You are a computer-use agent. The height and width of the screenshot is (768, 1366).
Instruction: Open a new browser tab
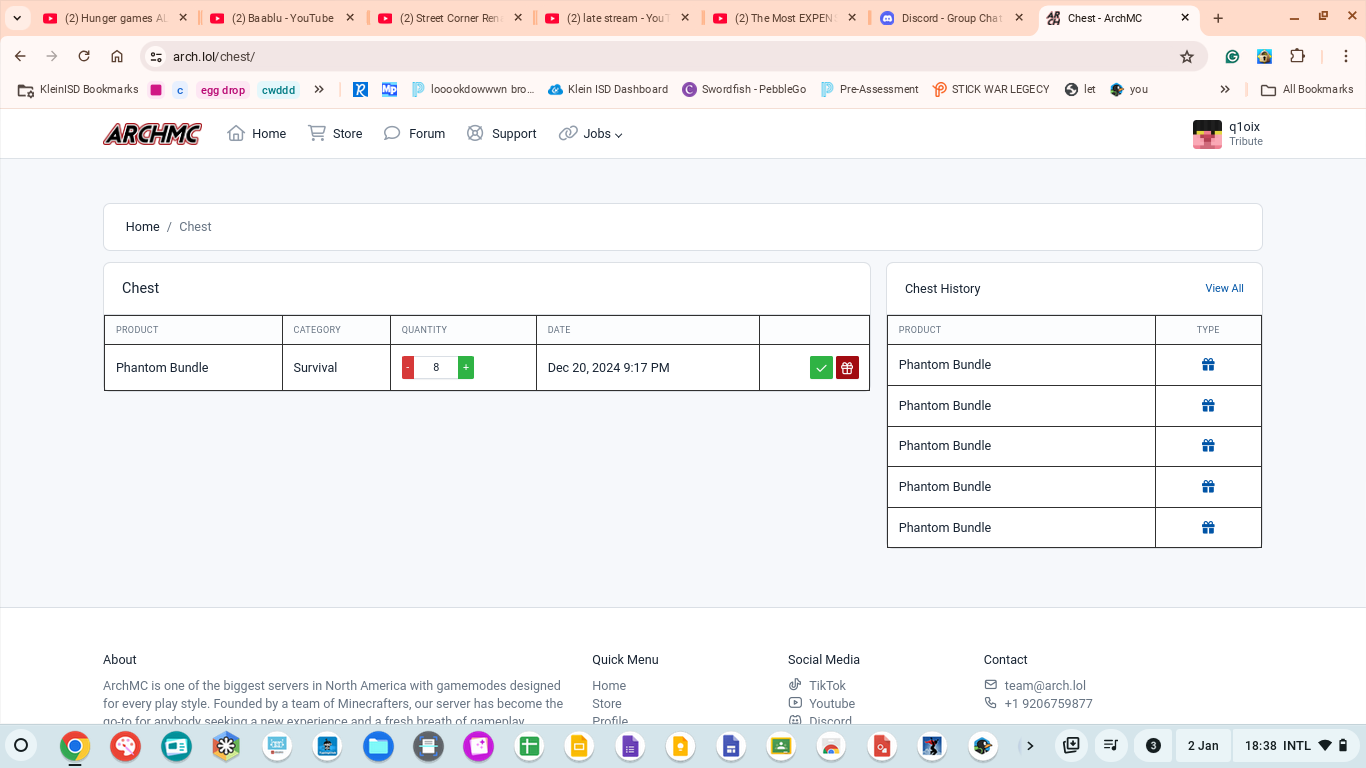click(1218, 18)
